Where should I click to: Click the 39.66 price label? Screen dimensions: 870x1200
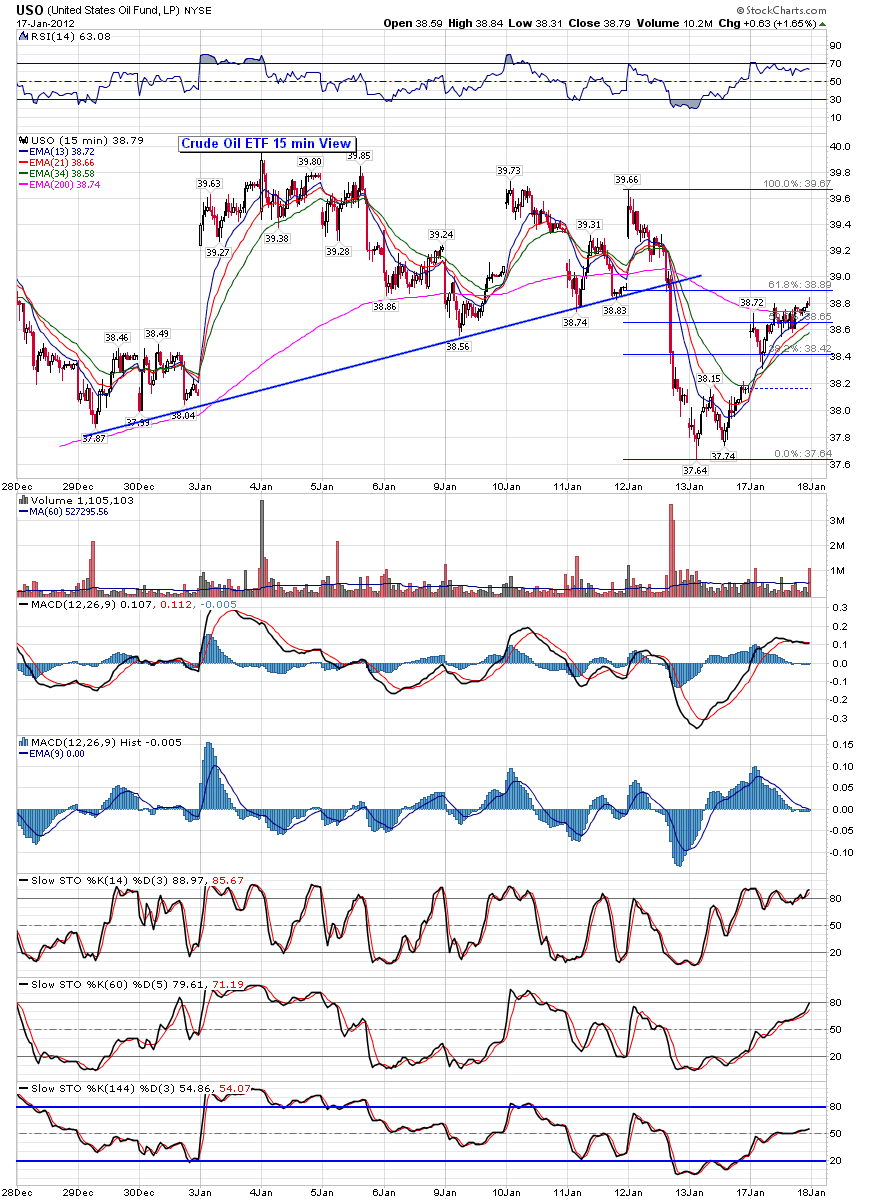[x=627, y=180]
